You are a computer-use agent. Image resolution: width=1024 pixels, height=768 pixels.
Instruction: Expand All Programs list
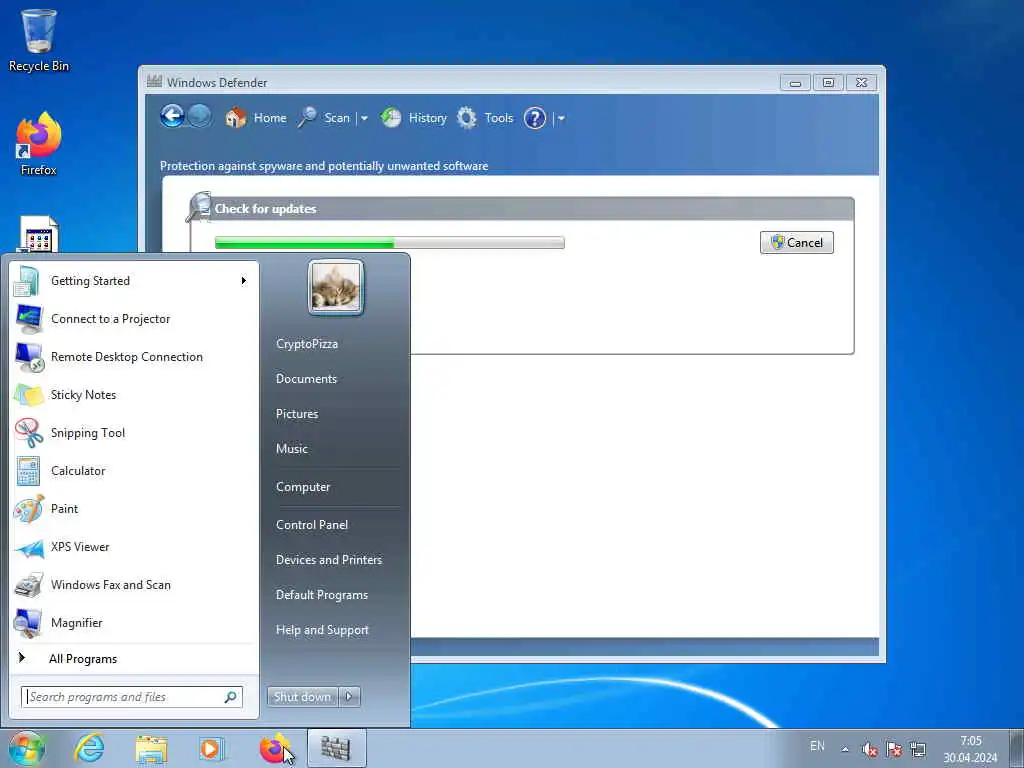tap(133, 659)
